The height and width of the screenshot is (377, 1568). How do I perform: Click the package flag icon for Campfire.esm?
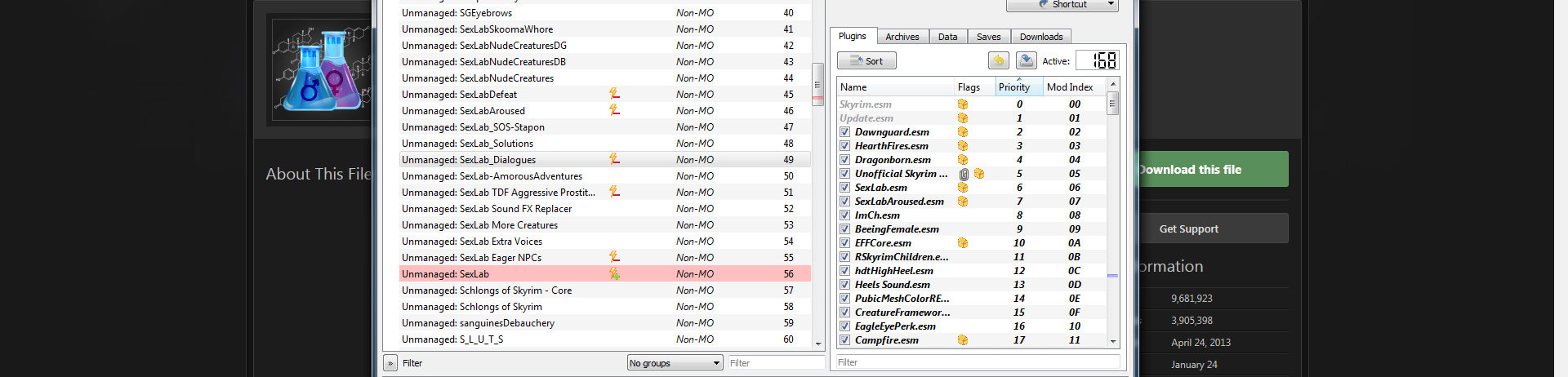point(963,339)
